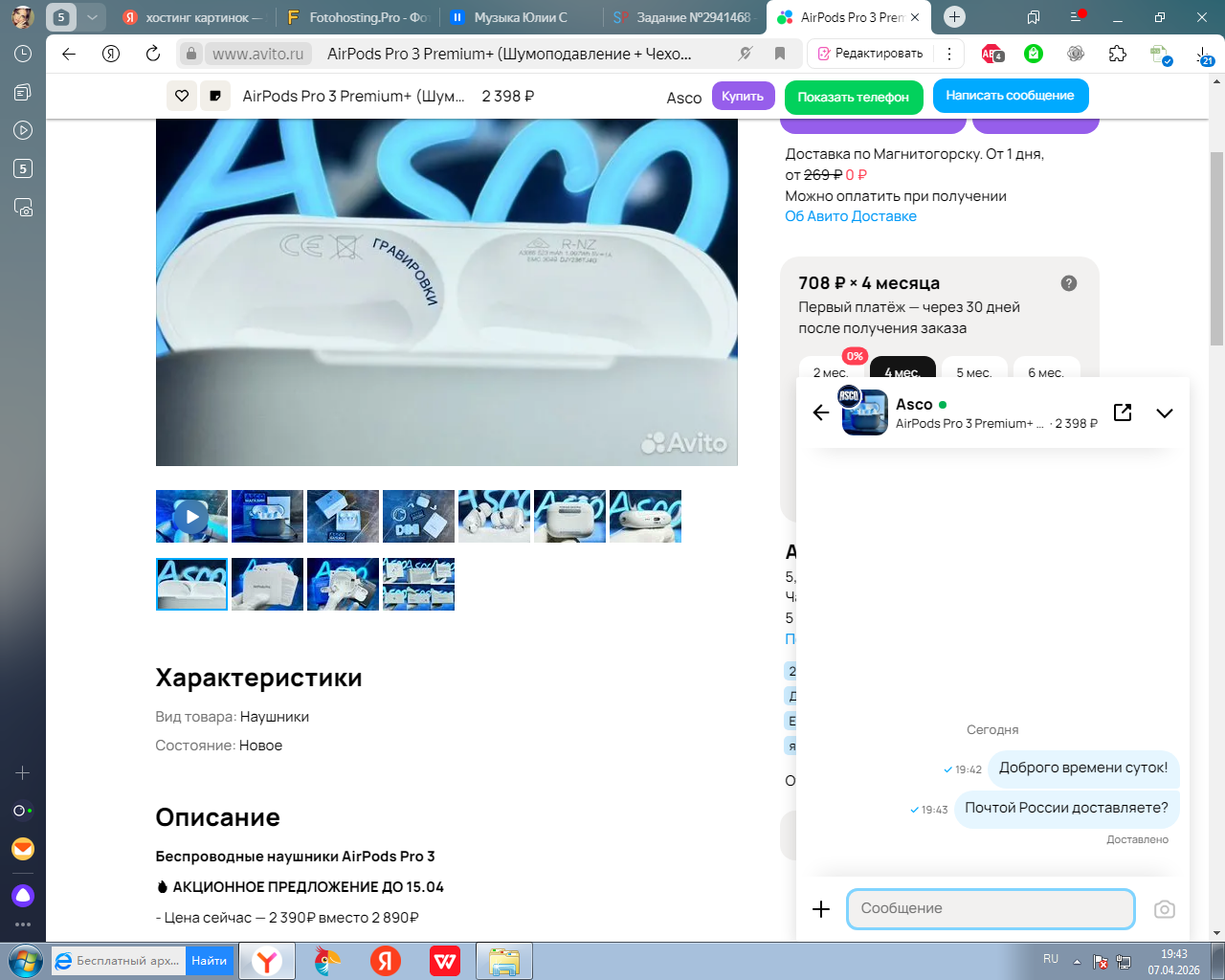Launch WPS Office from the taskbar
Viewport: 1225px width, 980px height.
pyautogui.click(x=445, y=961)
